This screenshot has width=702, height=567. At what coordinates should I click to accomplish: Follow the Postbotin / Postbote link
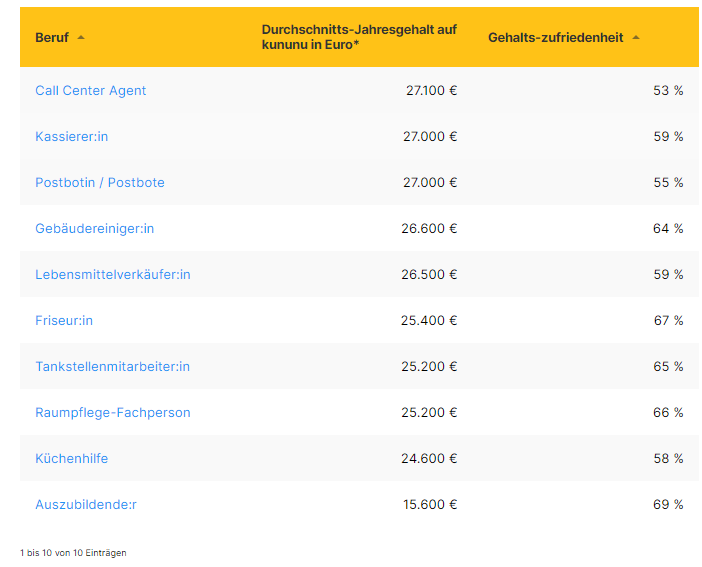coord(100,183)
